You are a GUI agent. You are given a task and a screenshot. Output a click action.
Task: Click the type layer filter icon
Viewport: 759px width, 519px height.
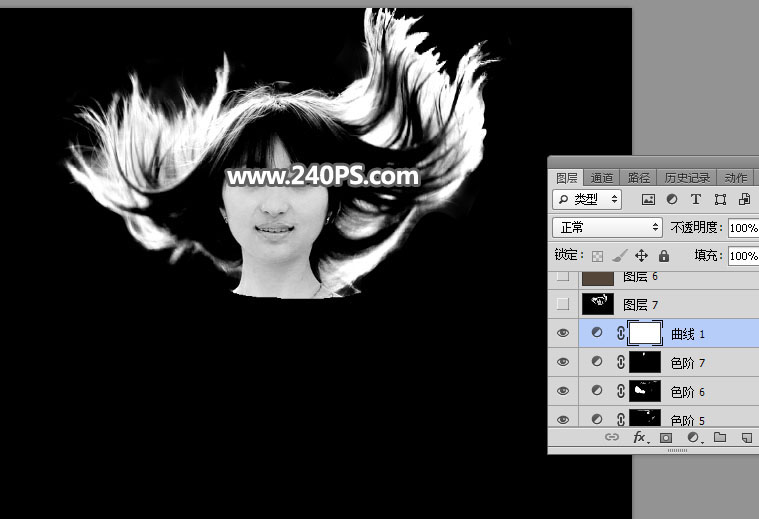click(x=696, y=200)
